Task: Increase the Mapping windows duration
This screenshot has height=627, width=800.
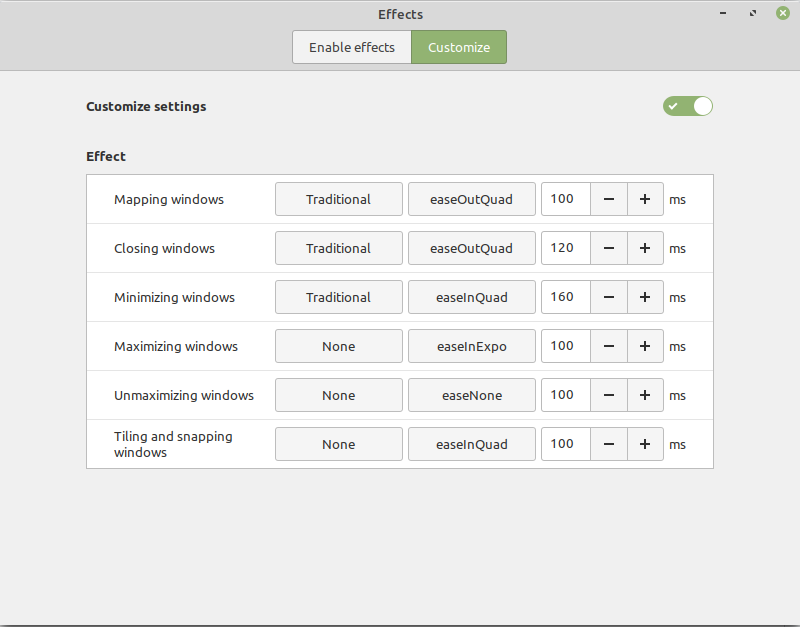Action: (x=645, y=199)
